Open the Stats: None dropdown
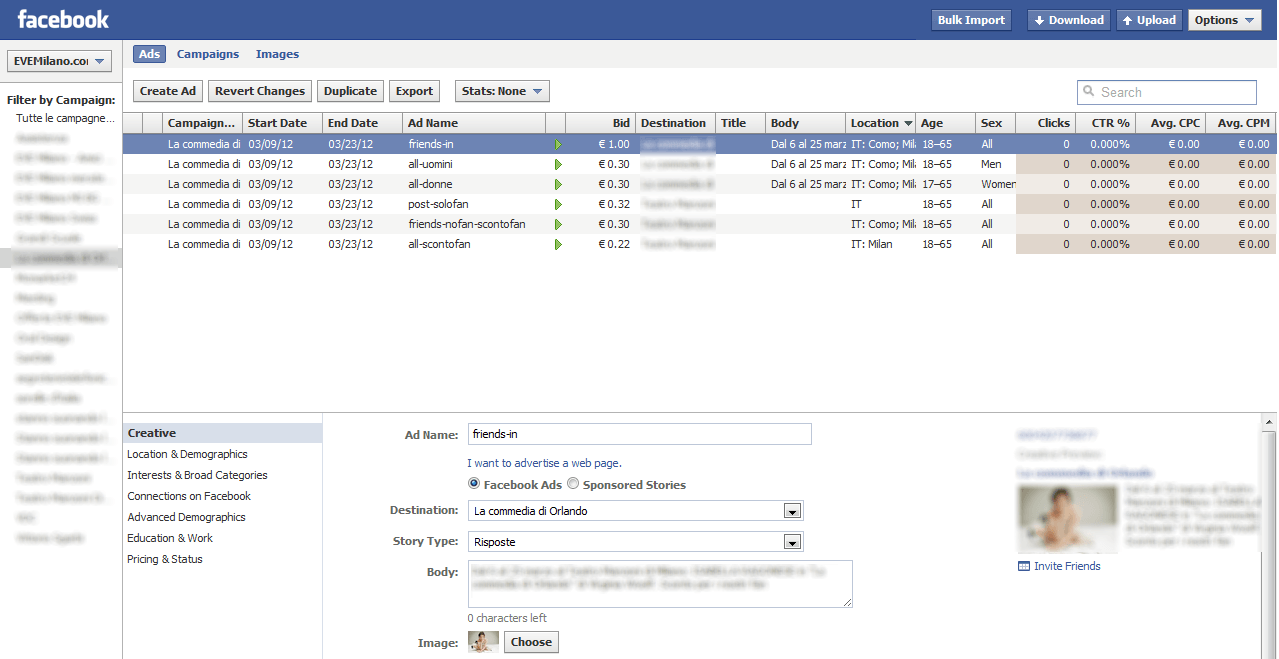Viewport: 1279px width, 659px height. 502,91
